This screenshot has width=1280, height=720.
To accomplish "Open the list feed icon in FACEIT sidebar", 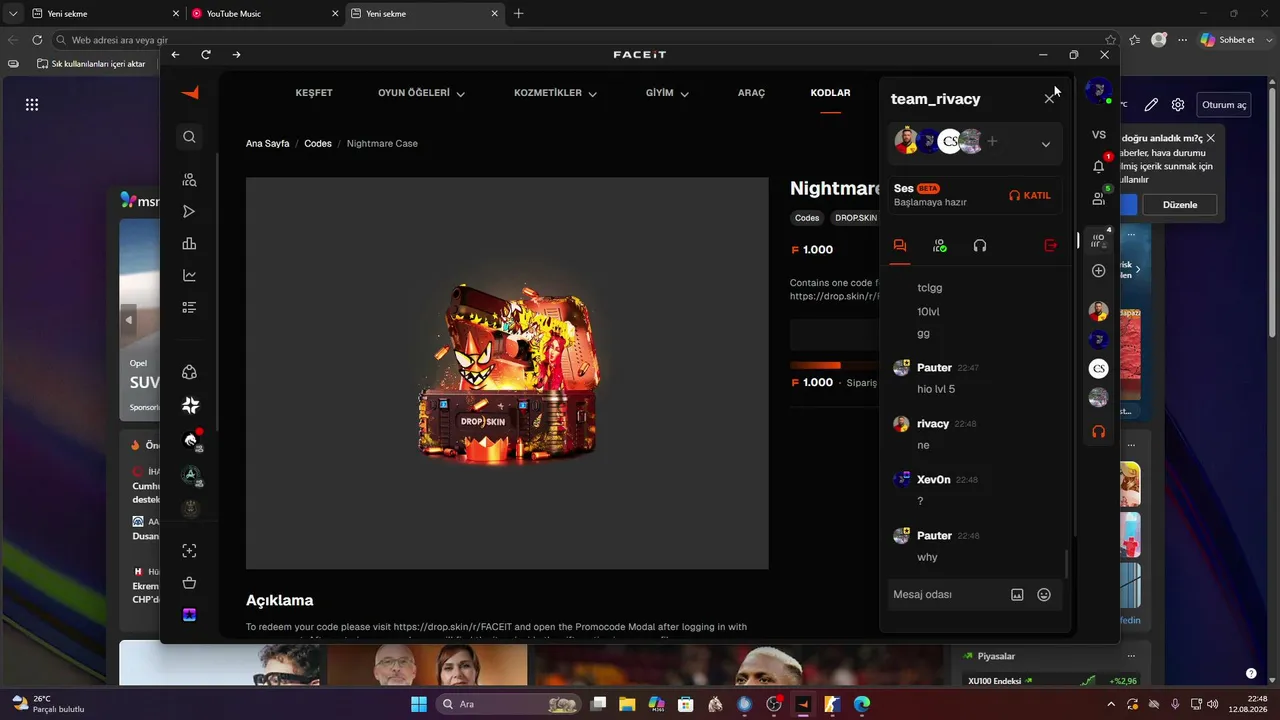I will click(190, 307).
